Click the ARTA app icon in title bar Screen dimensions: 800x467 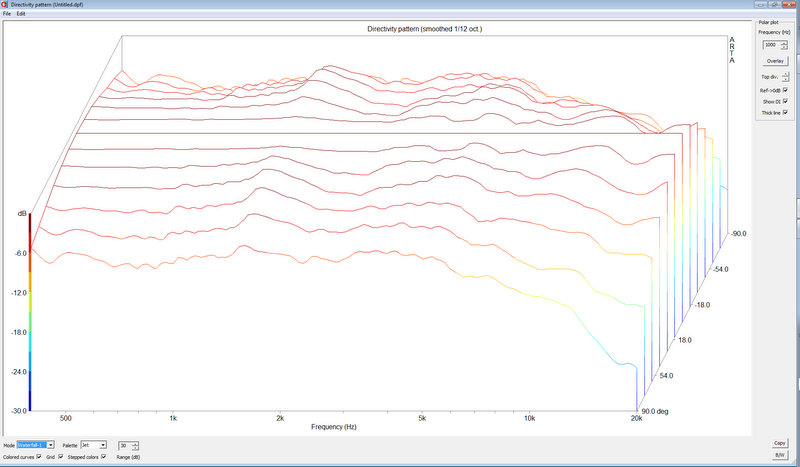coord(5,4)
